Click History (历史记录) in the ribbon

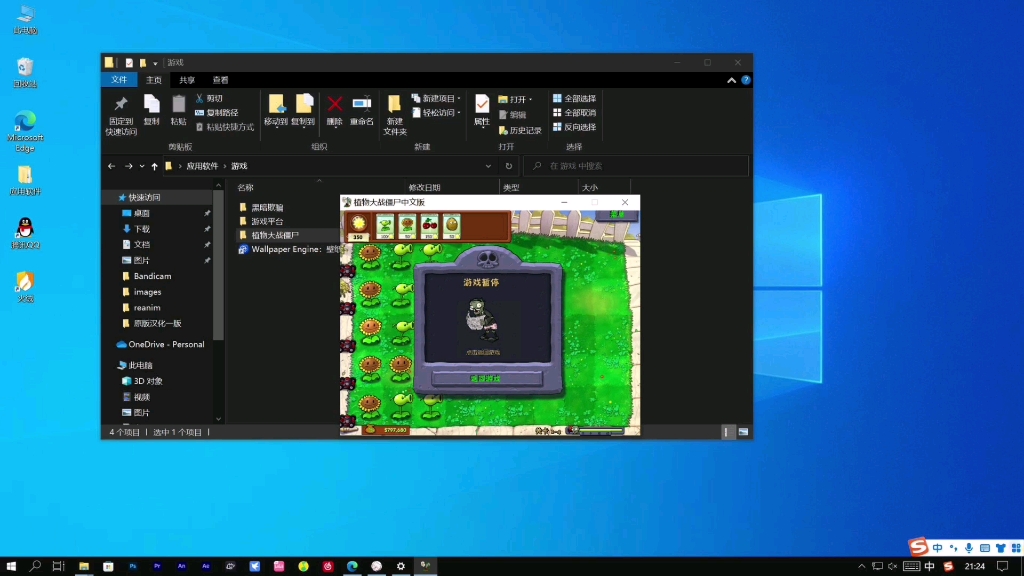point(520,131)
